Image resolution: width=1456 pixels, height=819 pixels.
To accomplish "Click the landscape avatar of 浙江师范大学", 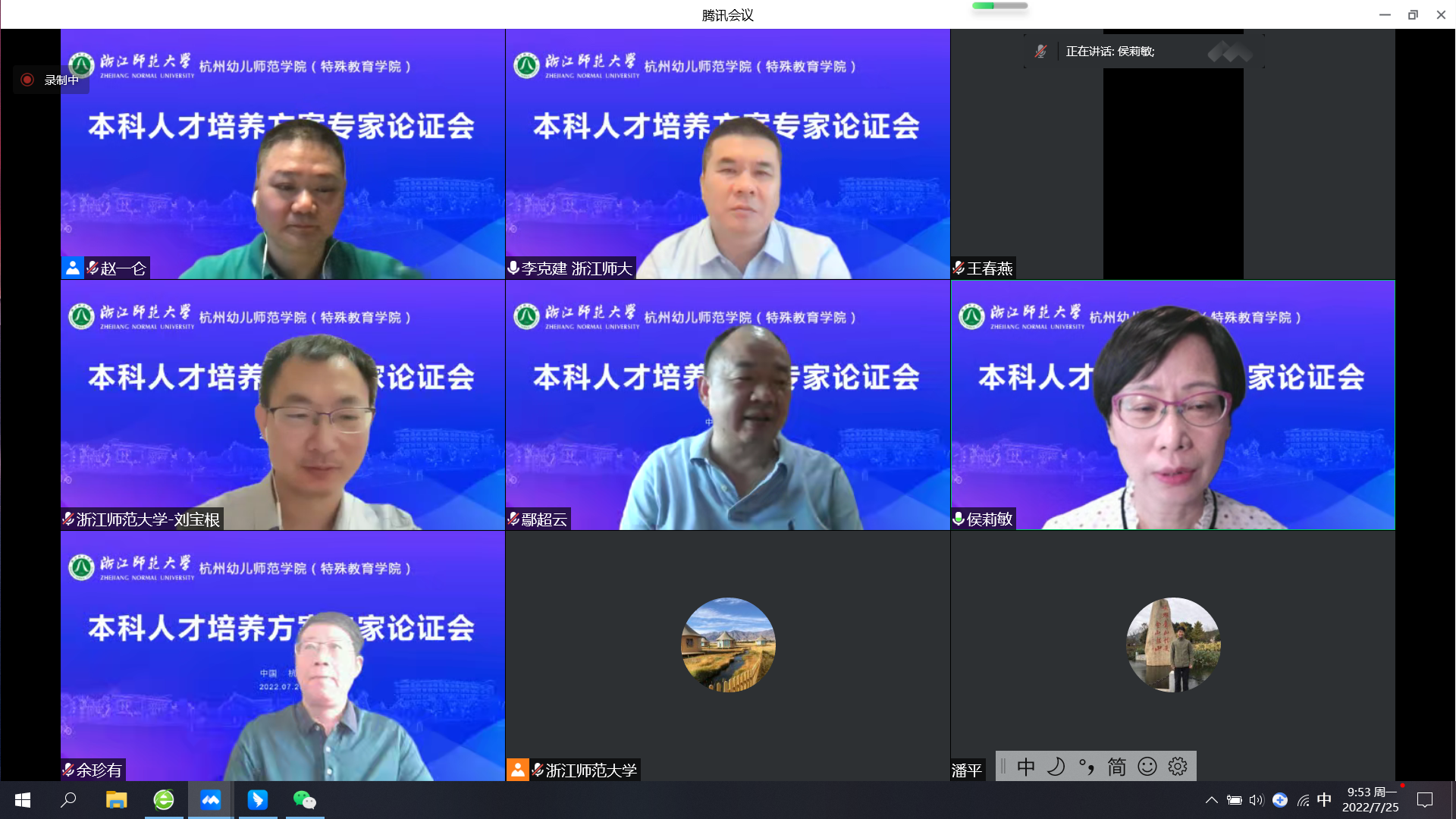I will [728, 645].
